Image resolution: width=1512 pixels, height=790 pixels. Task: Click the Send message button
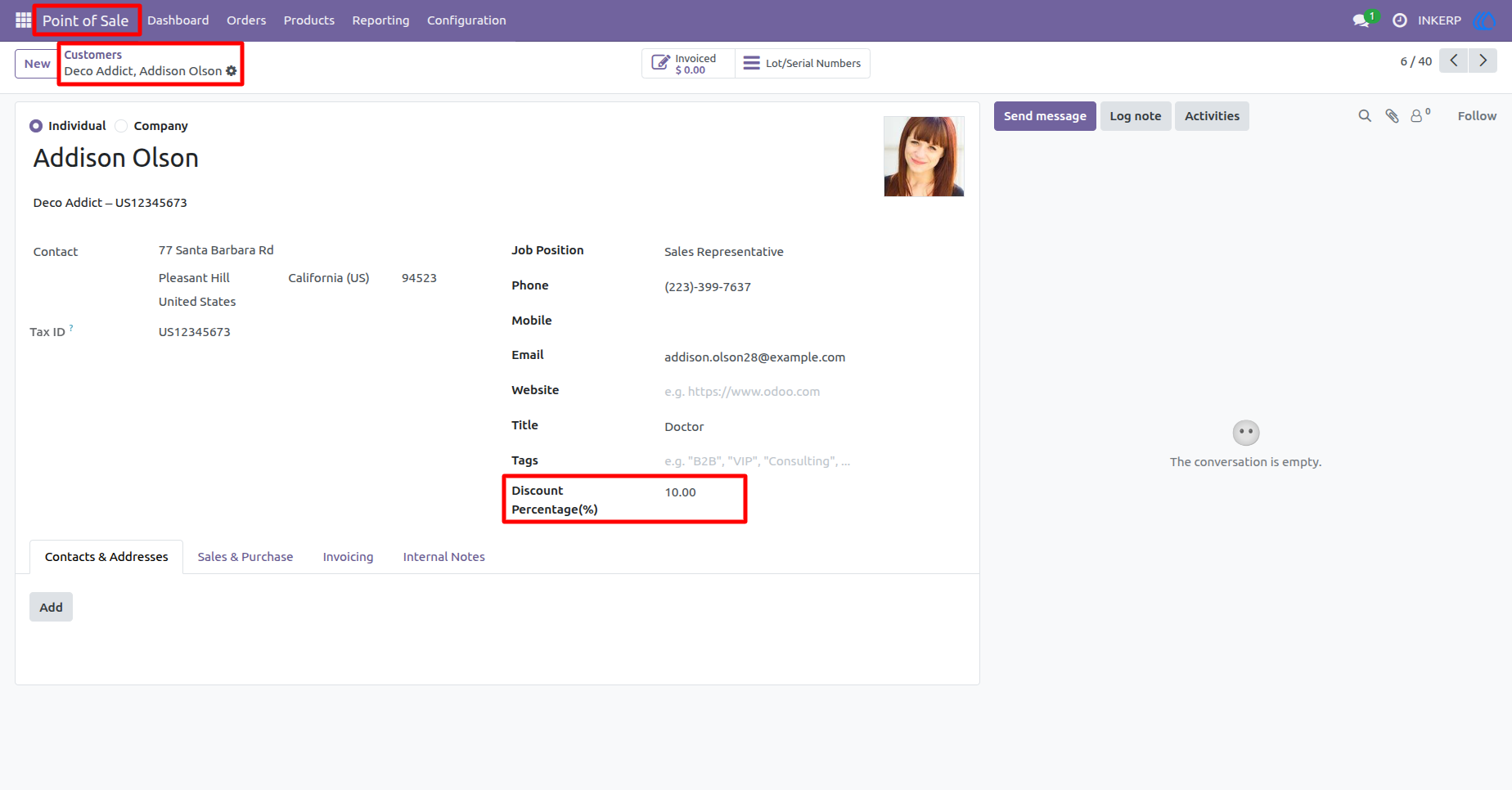point(1045,116)
